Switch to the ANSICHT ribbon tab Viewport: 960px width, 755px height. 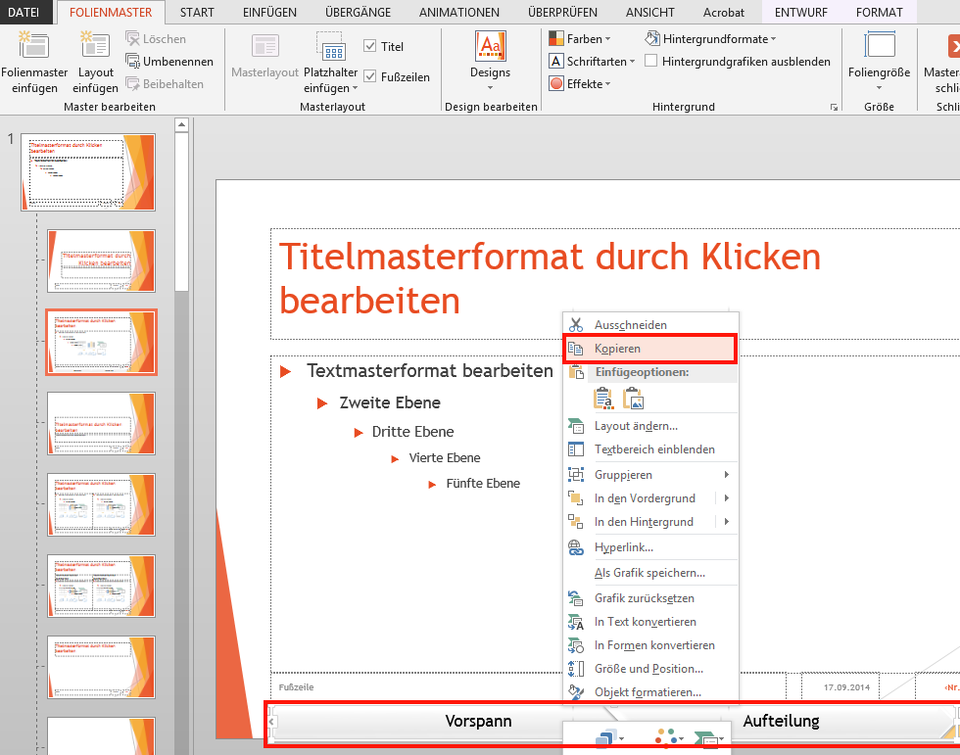click(649, 12)
